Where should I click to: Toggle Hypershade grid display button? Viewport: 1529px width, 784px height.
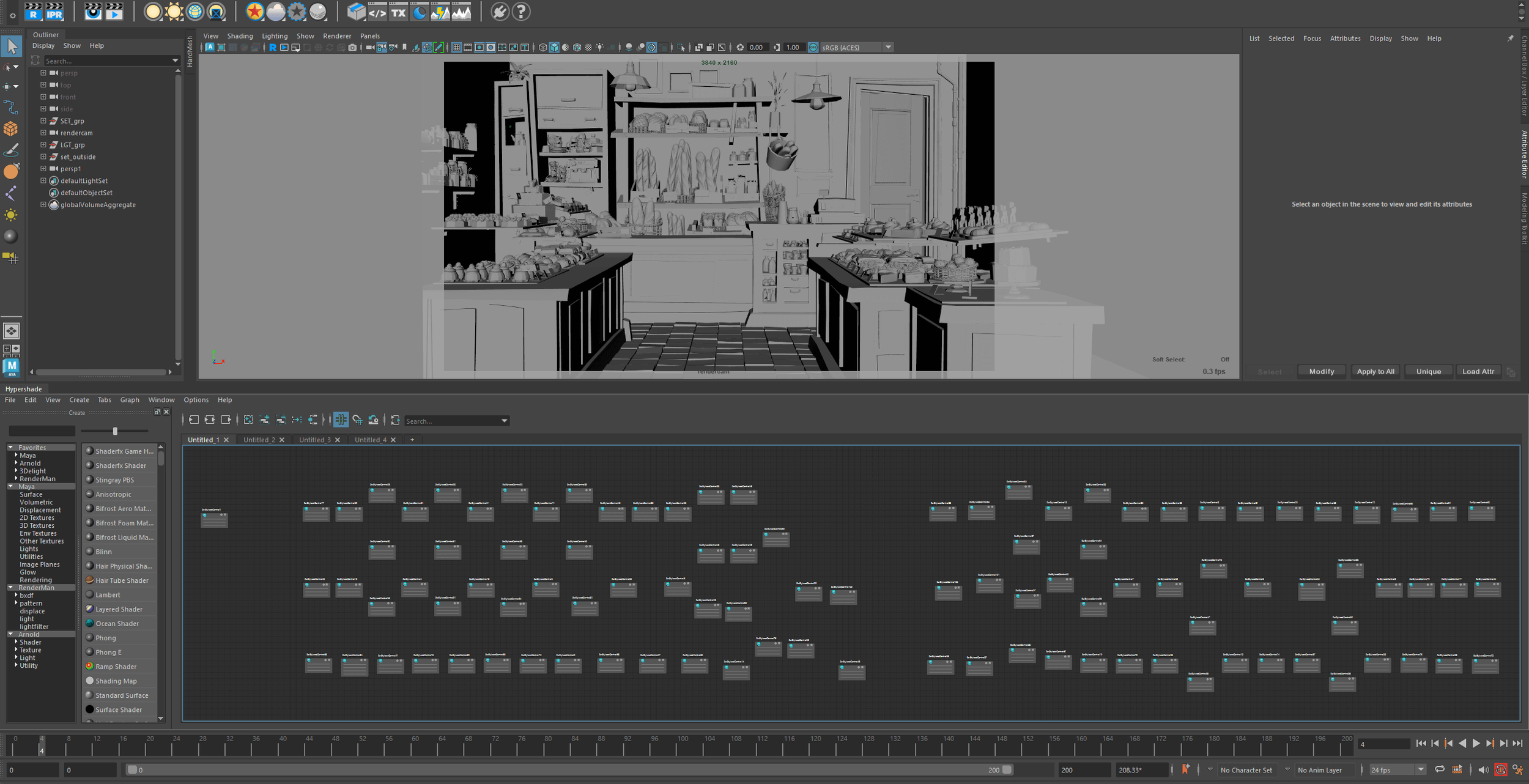coord(341,420)
